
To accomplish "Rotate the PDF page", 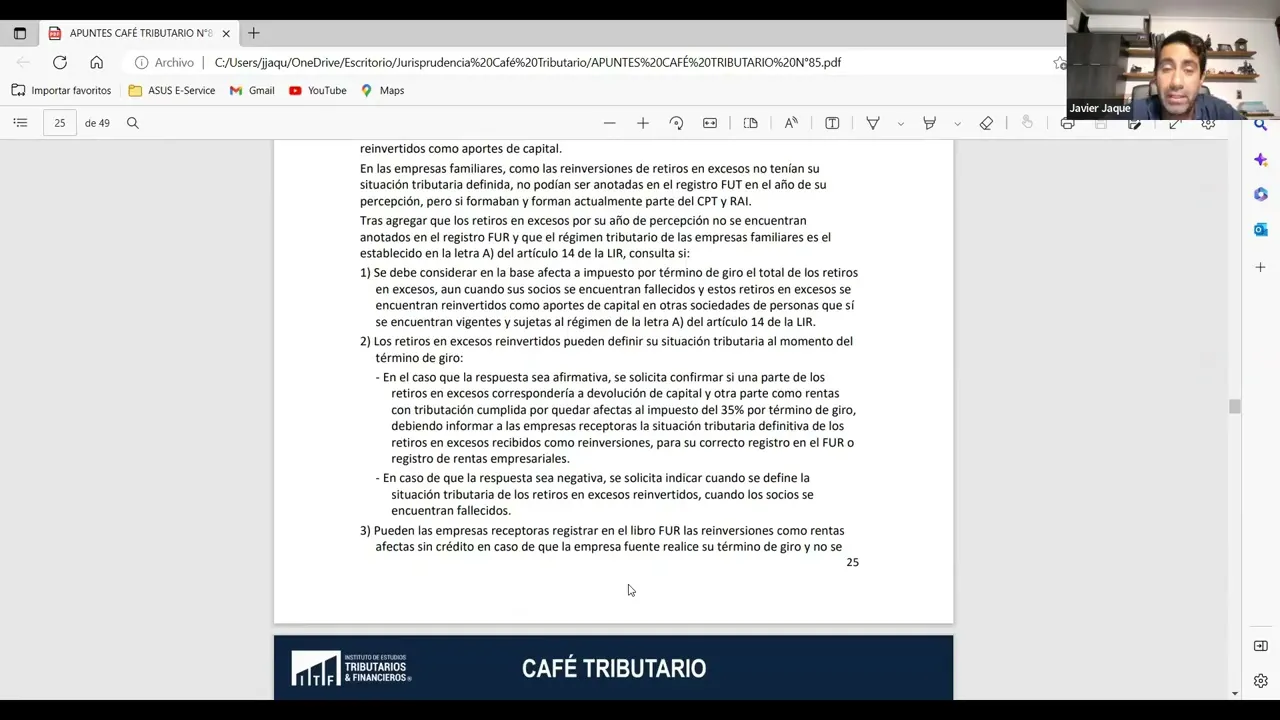I will click(676, 122).
